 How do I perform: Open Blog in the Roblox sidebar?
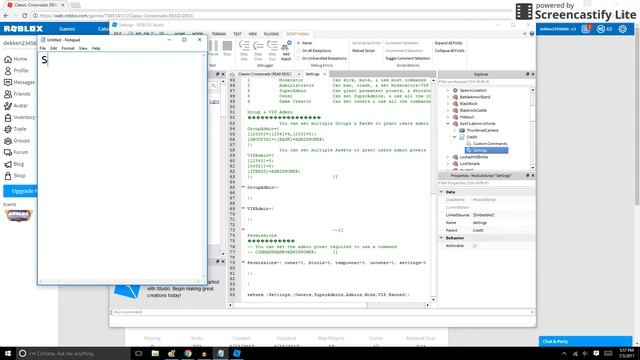tap(14, 164)
